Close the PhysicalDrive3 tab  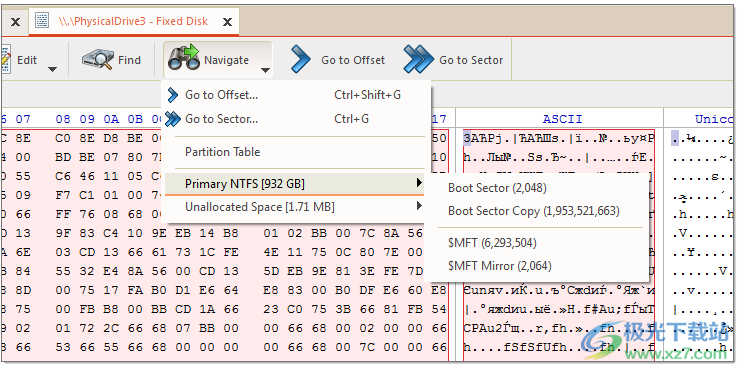tap(227, 22)
